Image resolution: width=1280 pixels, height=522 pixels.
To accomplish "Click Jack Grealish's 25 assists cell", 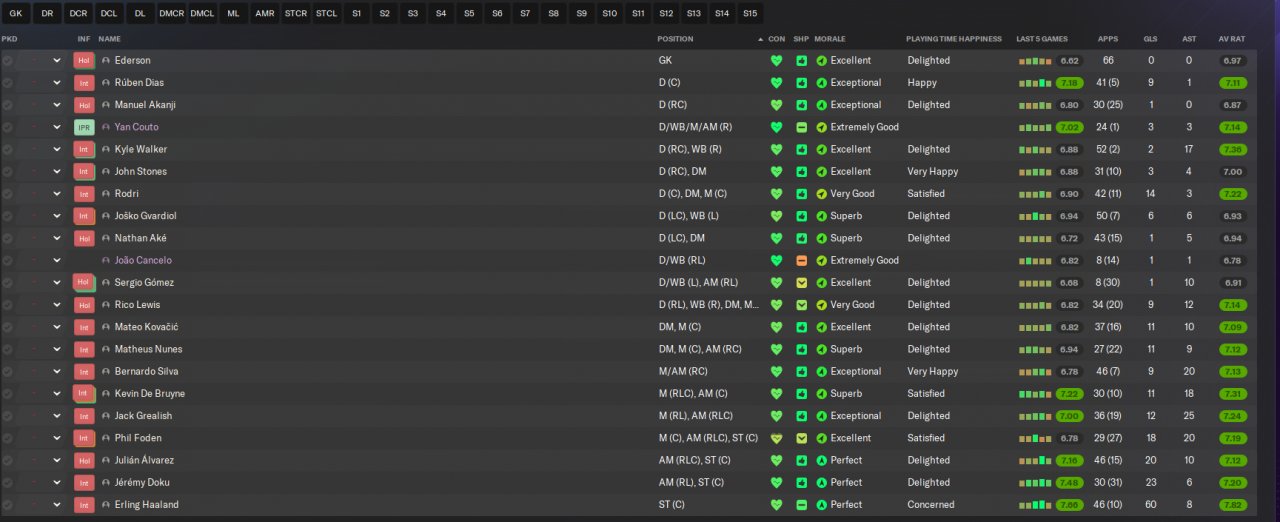I will coord(1188,416).
